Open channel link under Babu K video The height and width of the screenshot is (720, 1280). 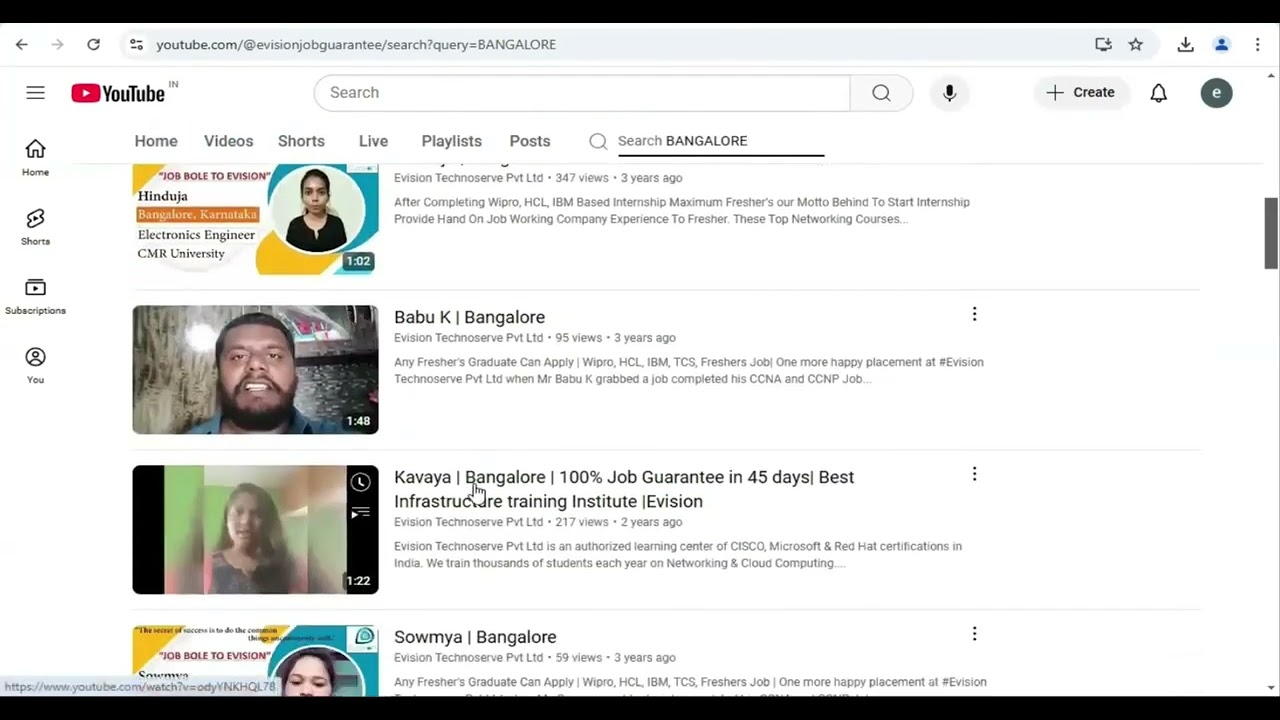click(x=468, y=338)
